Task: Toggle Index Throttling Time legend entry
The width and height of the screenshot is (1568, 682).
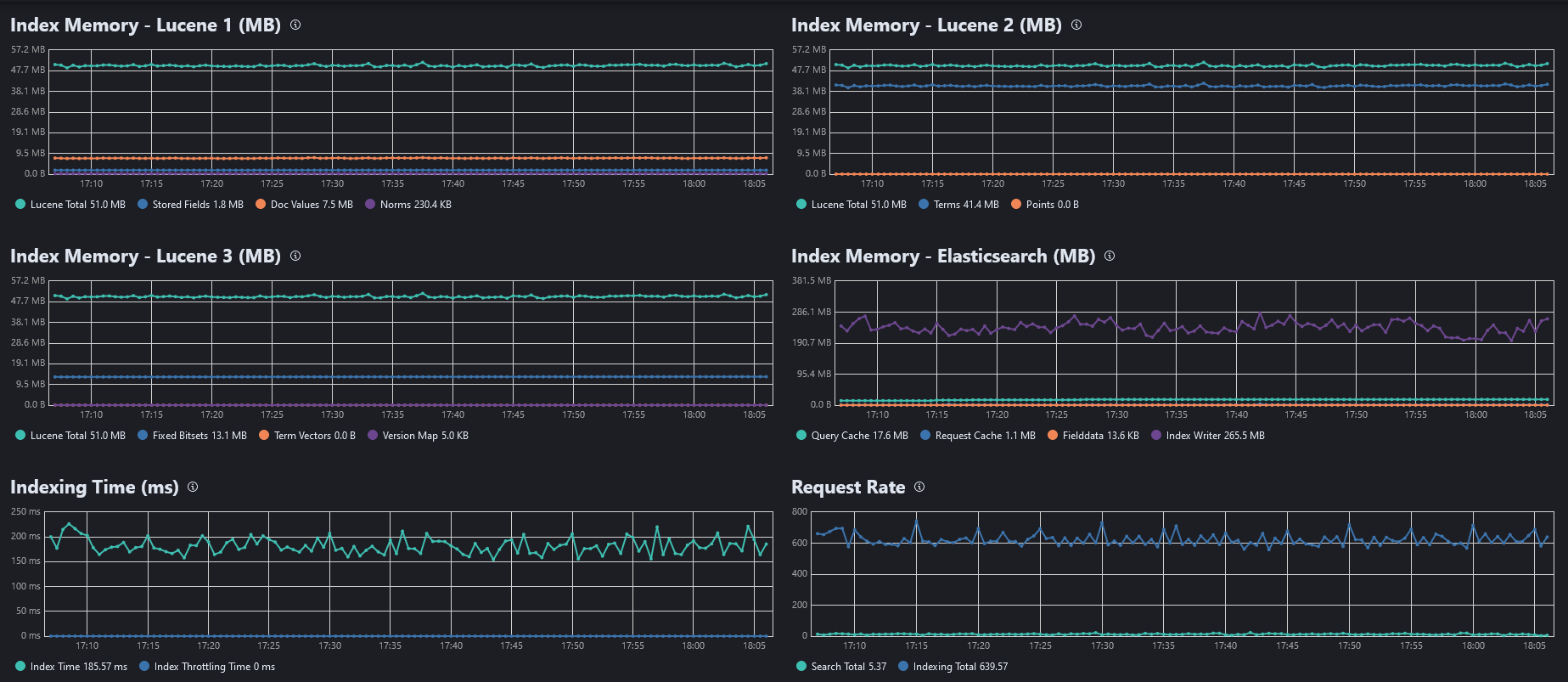Action: (x=207, y=667)
